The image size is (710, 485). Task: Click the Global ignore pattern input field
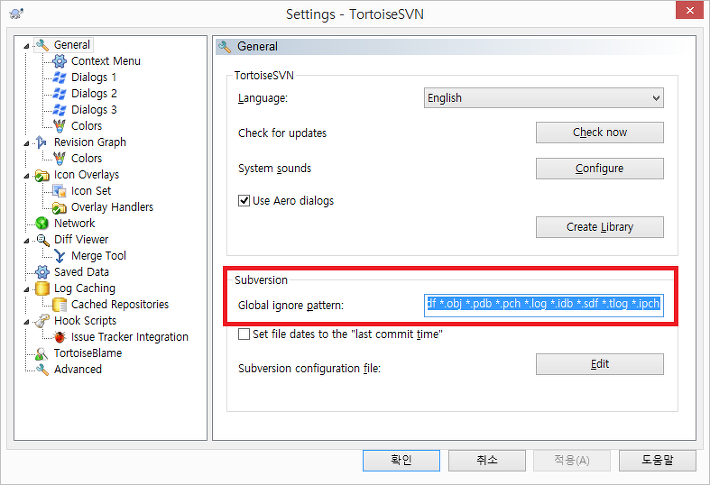544,305
